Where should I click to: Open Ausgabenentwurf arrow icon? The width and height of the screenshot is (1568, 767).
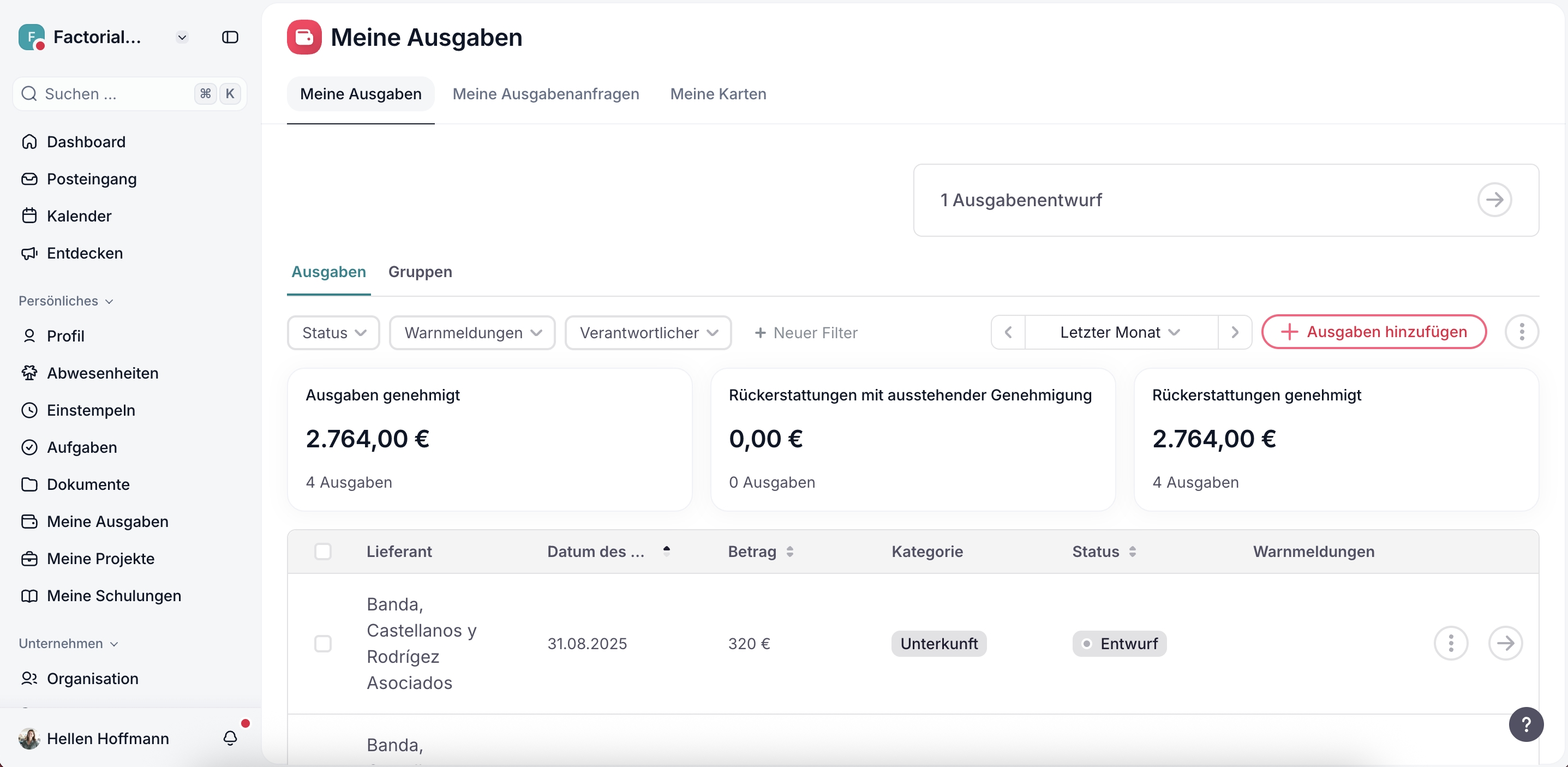1494,200
